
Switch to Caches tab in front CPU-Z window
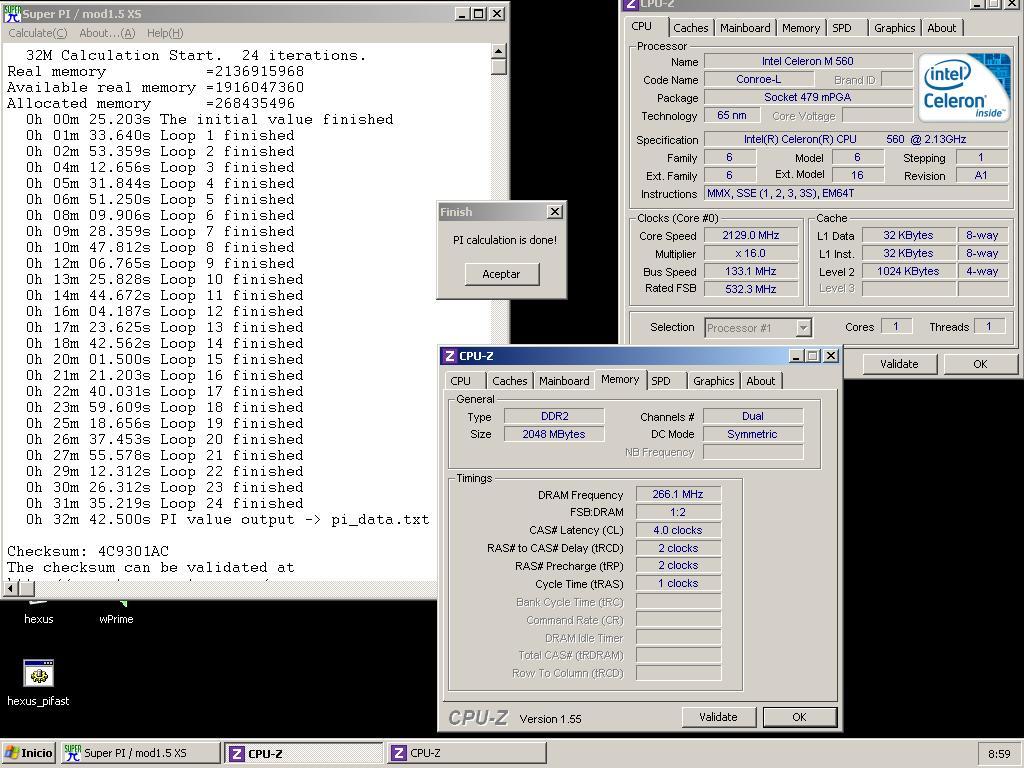(x=509, y=381)
